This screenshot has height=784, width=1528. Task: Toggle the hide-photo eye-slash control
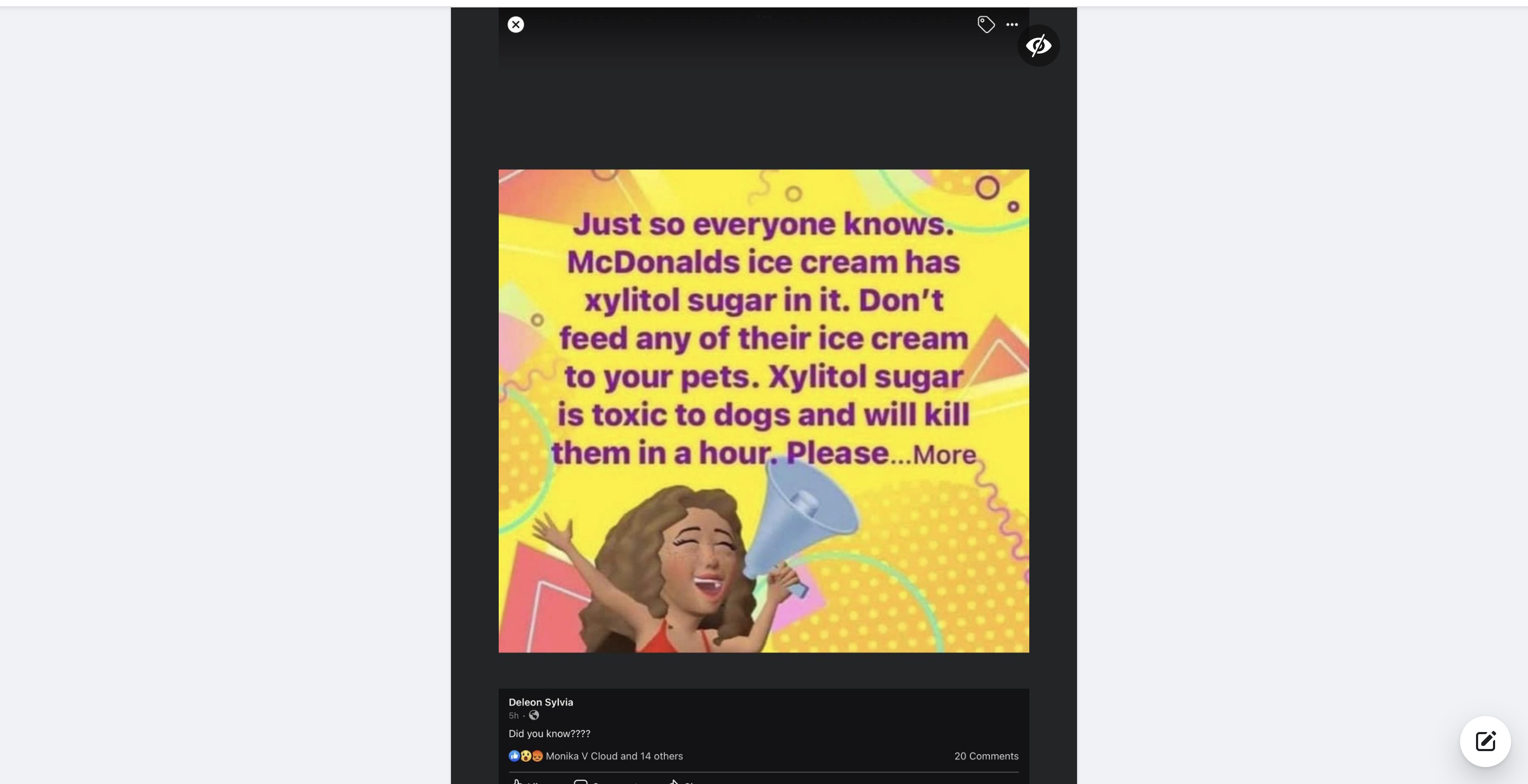coord(1039,46)
